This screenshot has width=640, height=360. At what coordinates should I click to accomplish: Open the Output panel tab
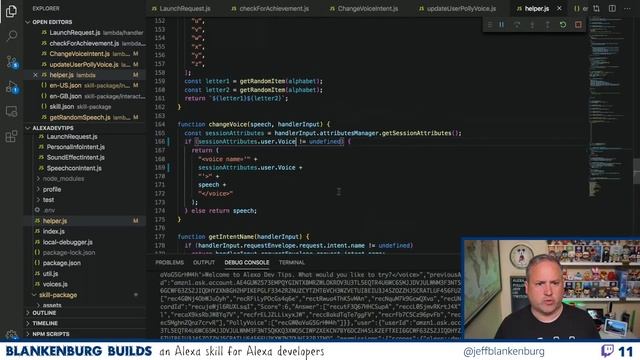(x=204, y=262)
